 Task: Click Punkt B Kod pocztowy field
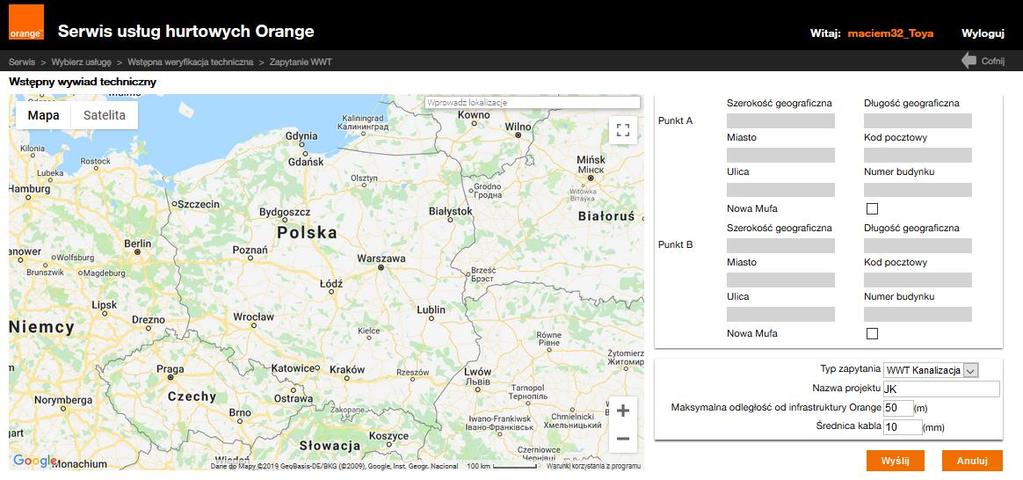click(x=917, y=280)
